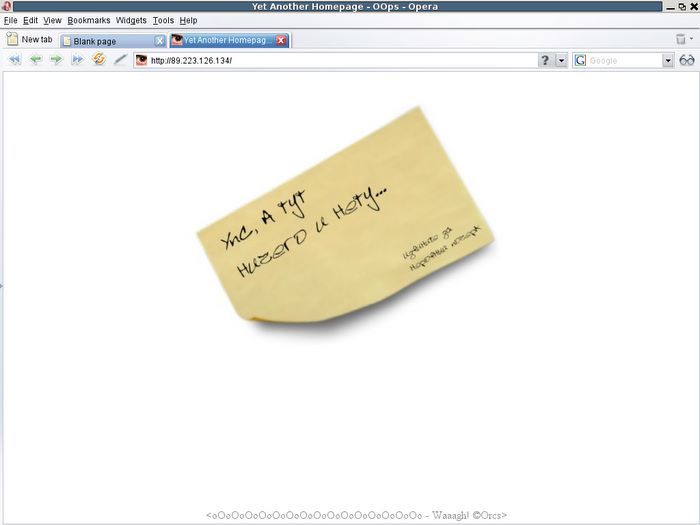Screen dimensions: 700x525
Task: Click the question mark icon in address bar
Action: 545,60
